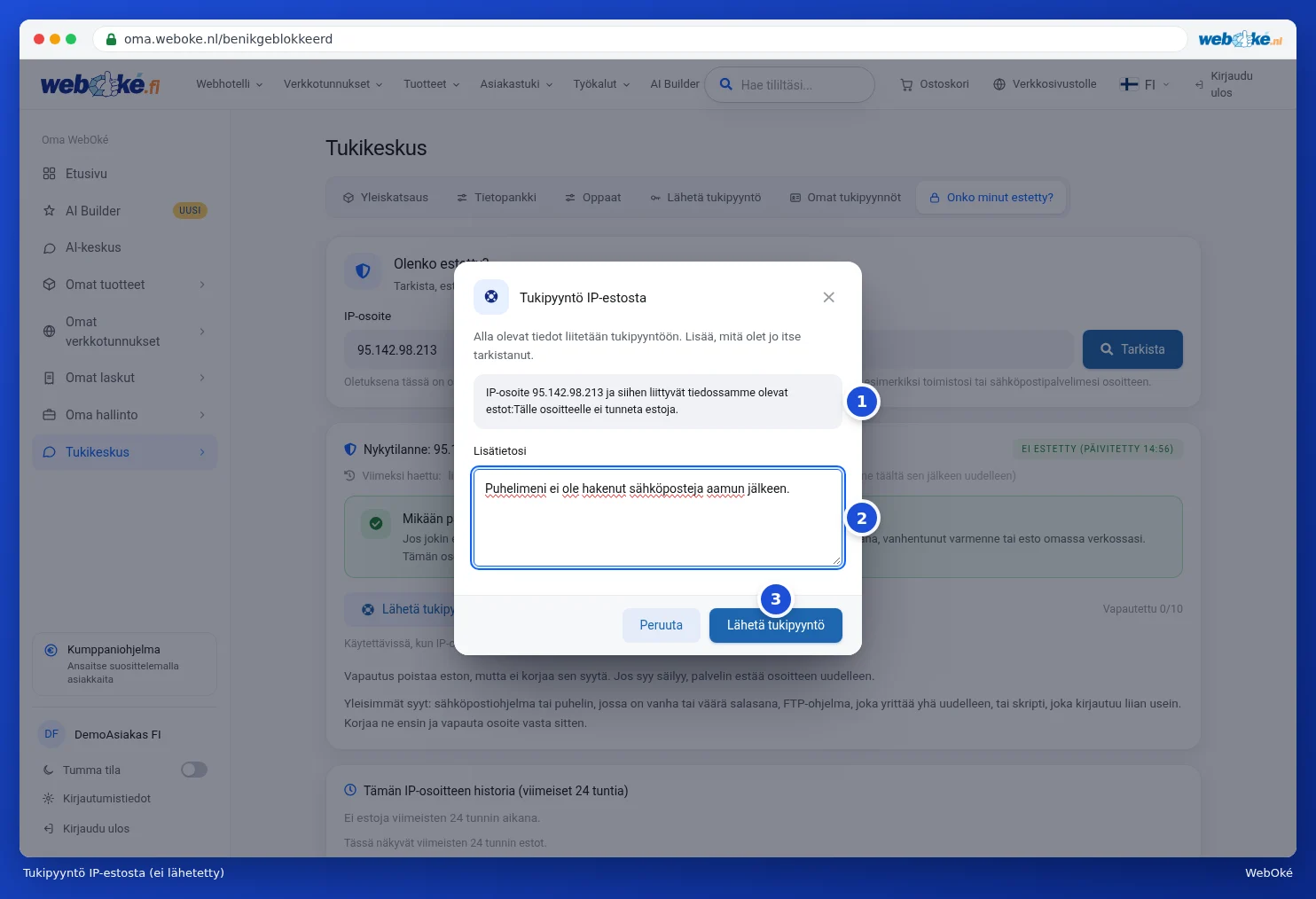Open AI Builder star item in sidebar

[x=125, y=211]
